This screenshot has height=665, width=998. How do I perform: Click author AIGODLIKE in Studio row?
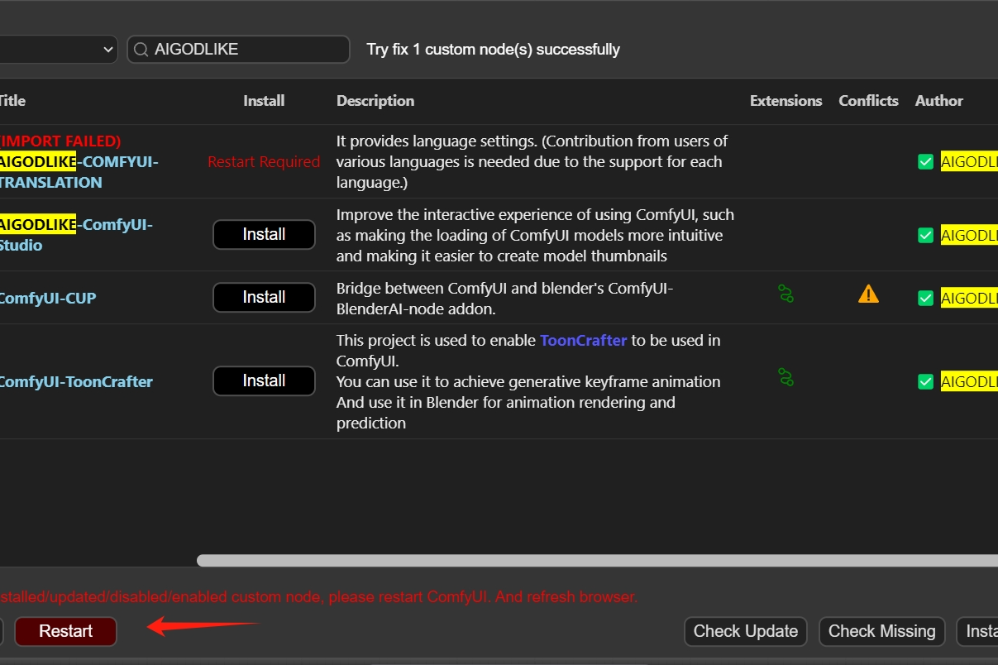pyautogui.click(x=969, y=235)
